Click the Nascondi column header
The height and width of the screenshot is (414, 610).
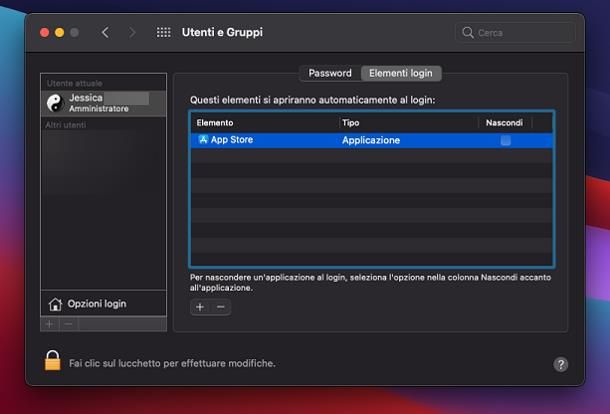pyautogui.click(x=504, y=123)
